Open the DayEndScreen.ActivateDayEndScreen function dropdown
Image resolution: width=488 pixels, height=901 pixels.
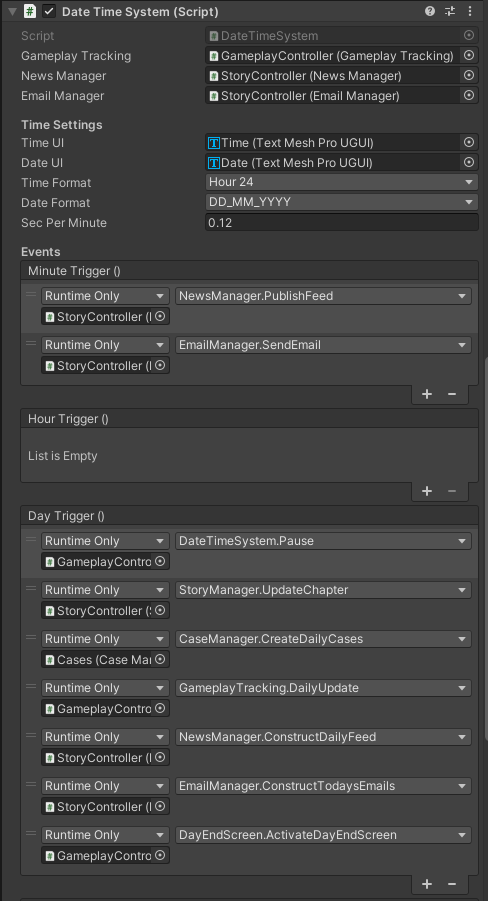click(x=323, y=835)
